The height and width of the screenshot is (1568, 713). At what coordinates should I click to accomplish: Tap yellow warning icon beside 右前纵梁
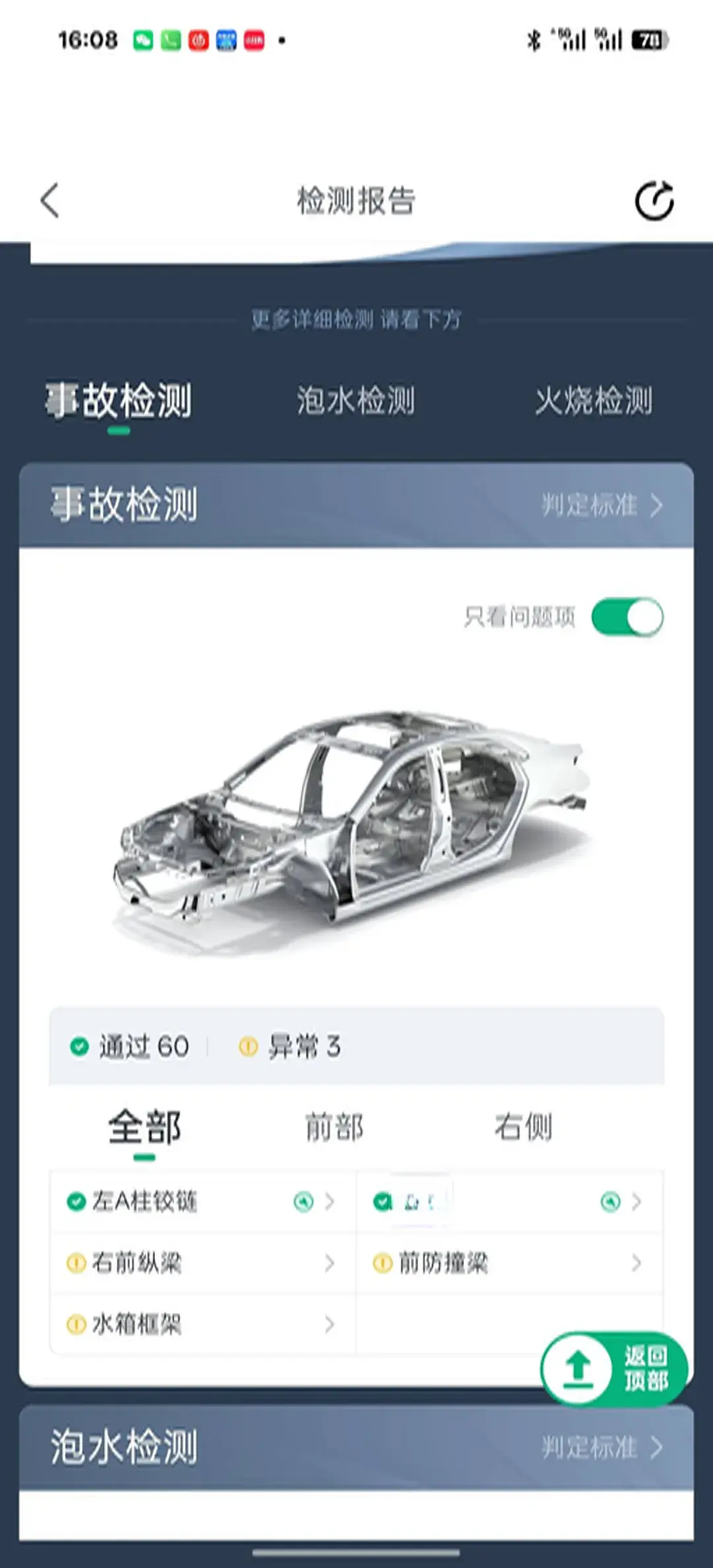point(77,1263)
